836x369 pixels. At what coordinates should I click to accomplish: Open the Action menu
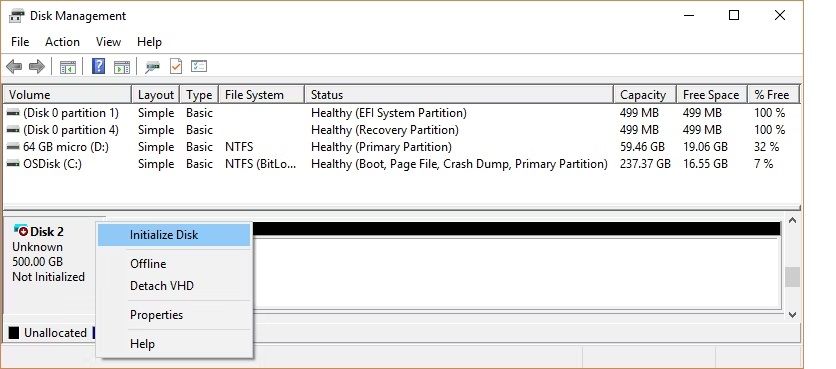click(x=62, y=42)
